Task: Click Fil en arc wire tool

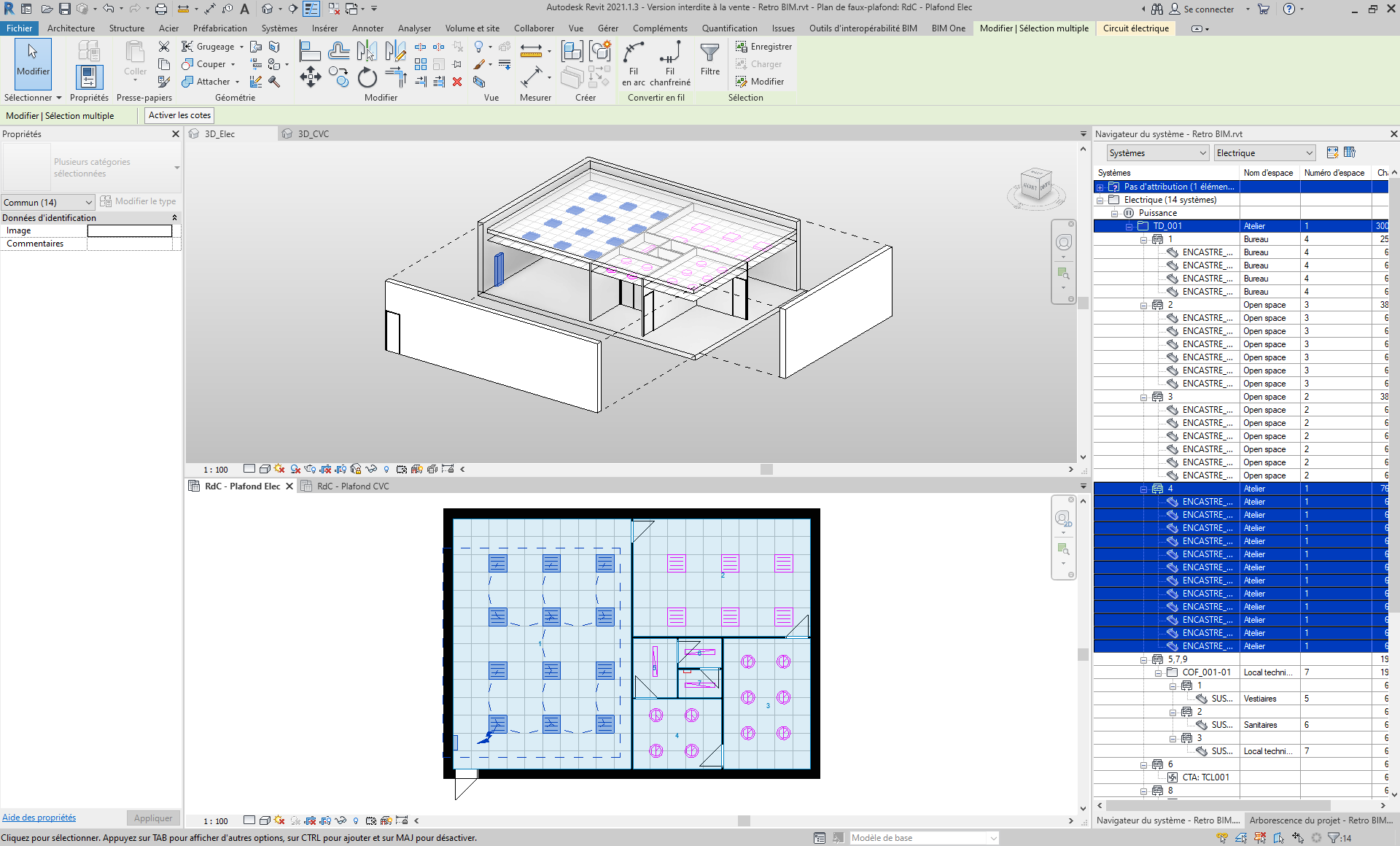Action: pos(633,53)
